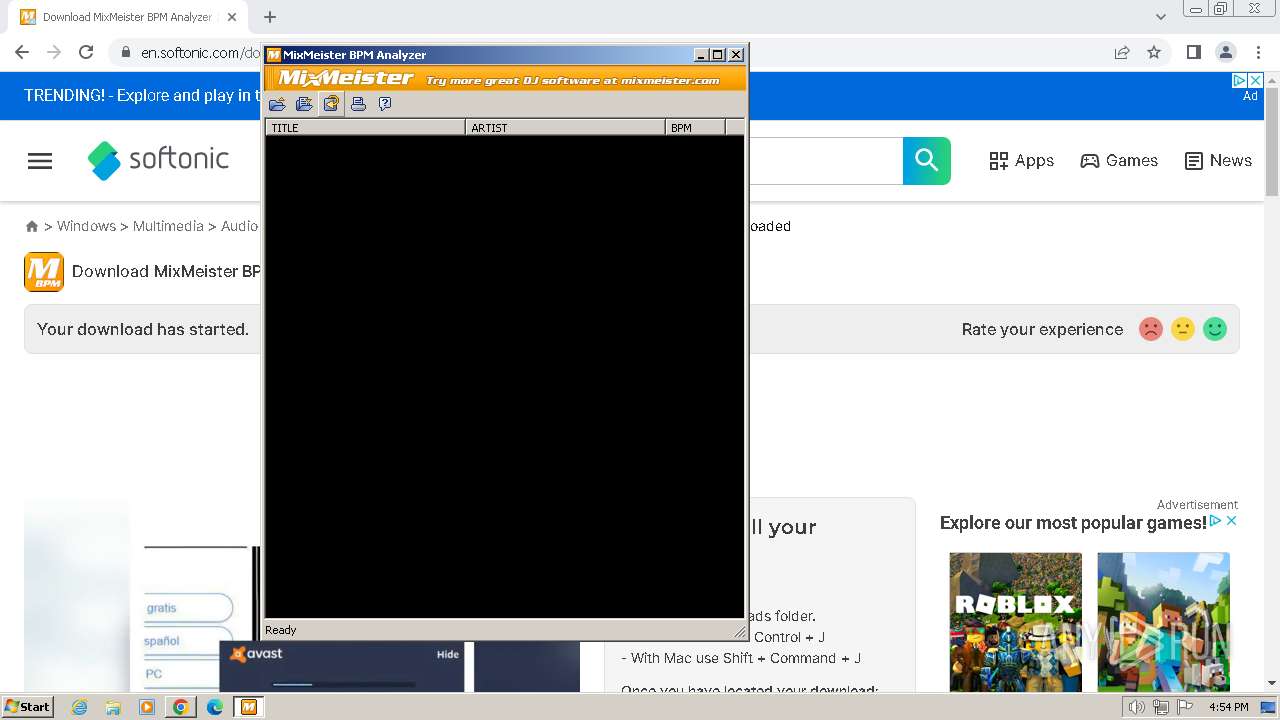Click the refresh/update tags toolbar icon
The height and width of the screenshot is (720, 1280).
coord(331,104)
